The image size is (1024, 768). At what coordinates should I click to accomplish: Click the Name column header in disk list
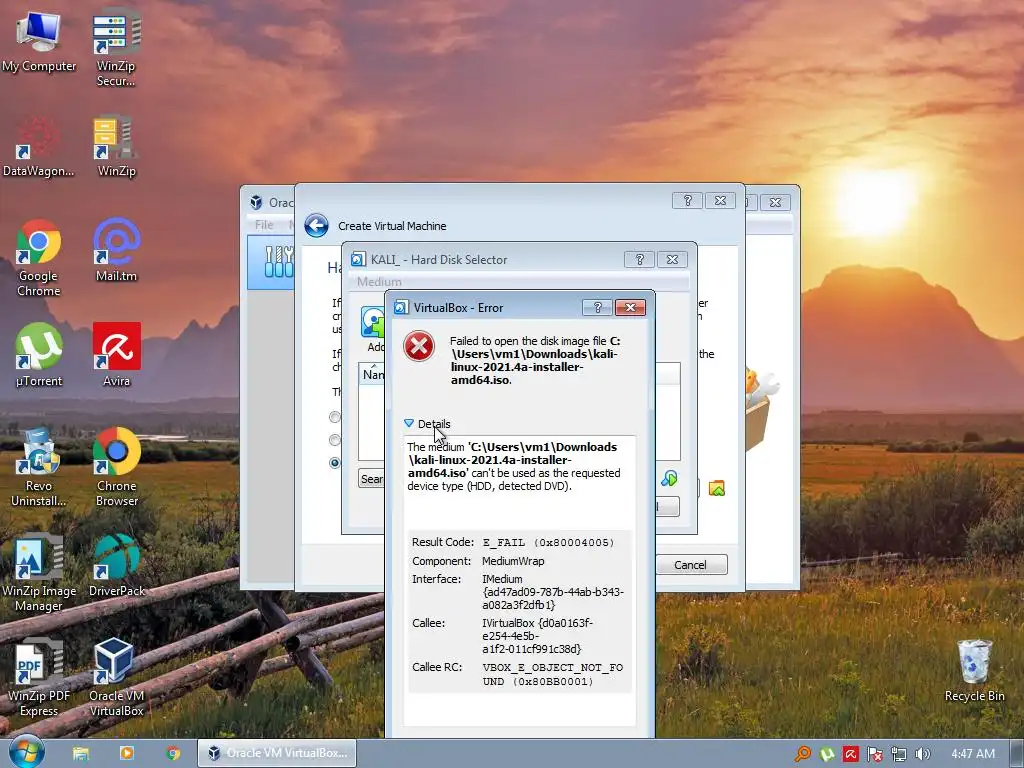point(373,374)
